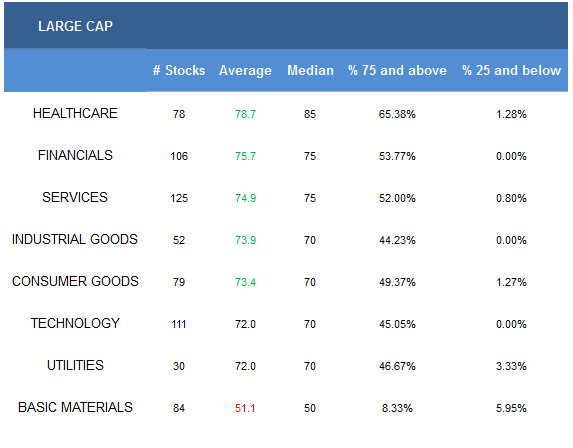The height and width of the screenshot is (448, 573).
Task: Click the green 78.7 Healthcare average
Action: click(245, 114)
